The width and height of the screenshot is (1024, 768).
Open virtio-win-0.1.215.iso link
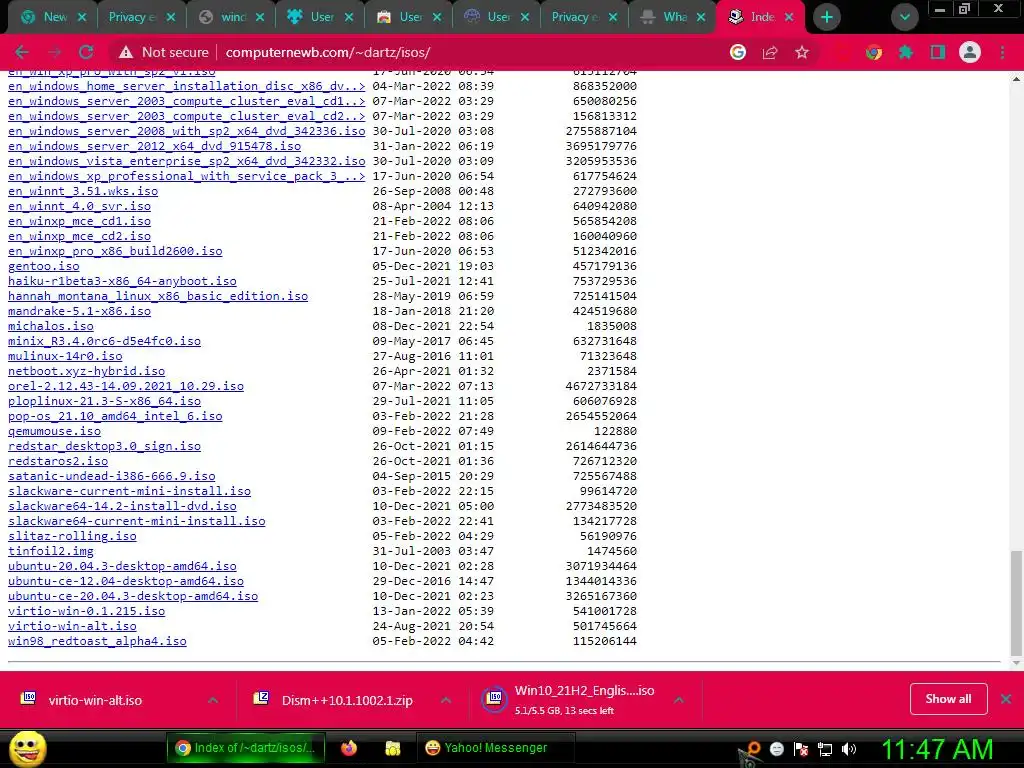click(x=86, y=611)
